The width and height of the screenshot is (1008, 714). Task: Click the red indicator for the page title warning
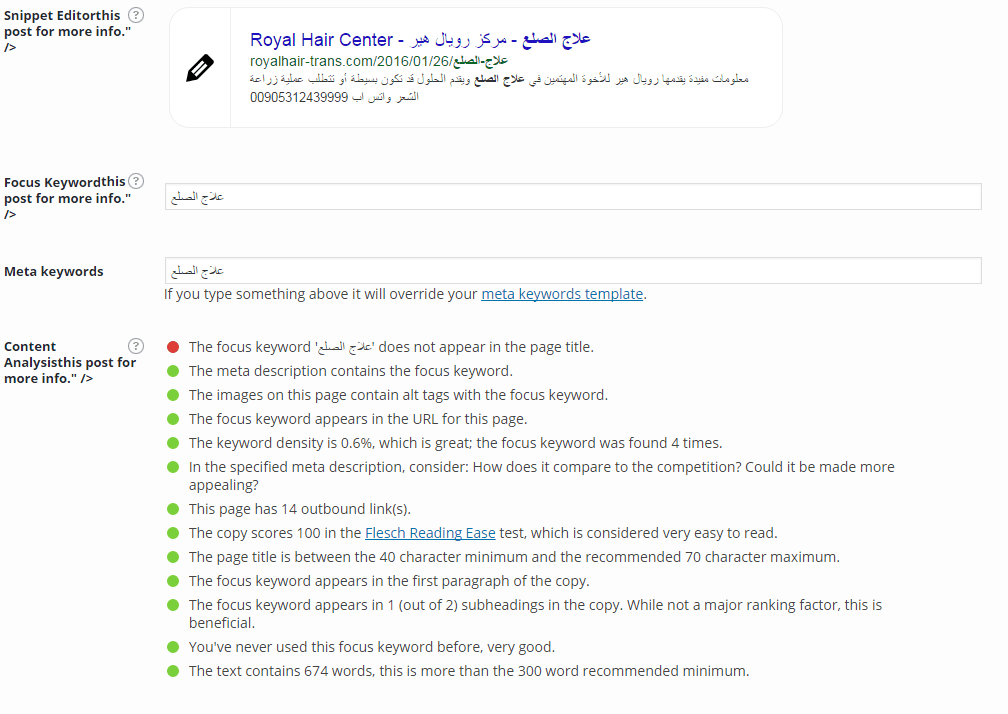pos(173,347)
